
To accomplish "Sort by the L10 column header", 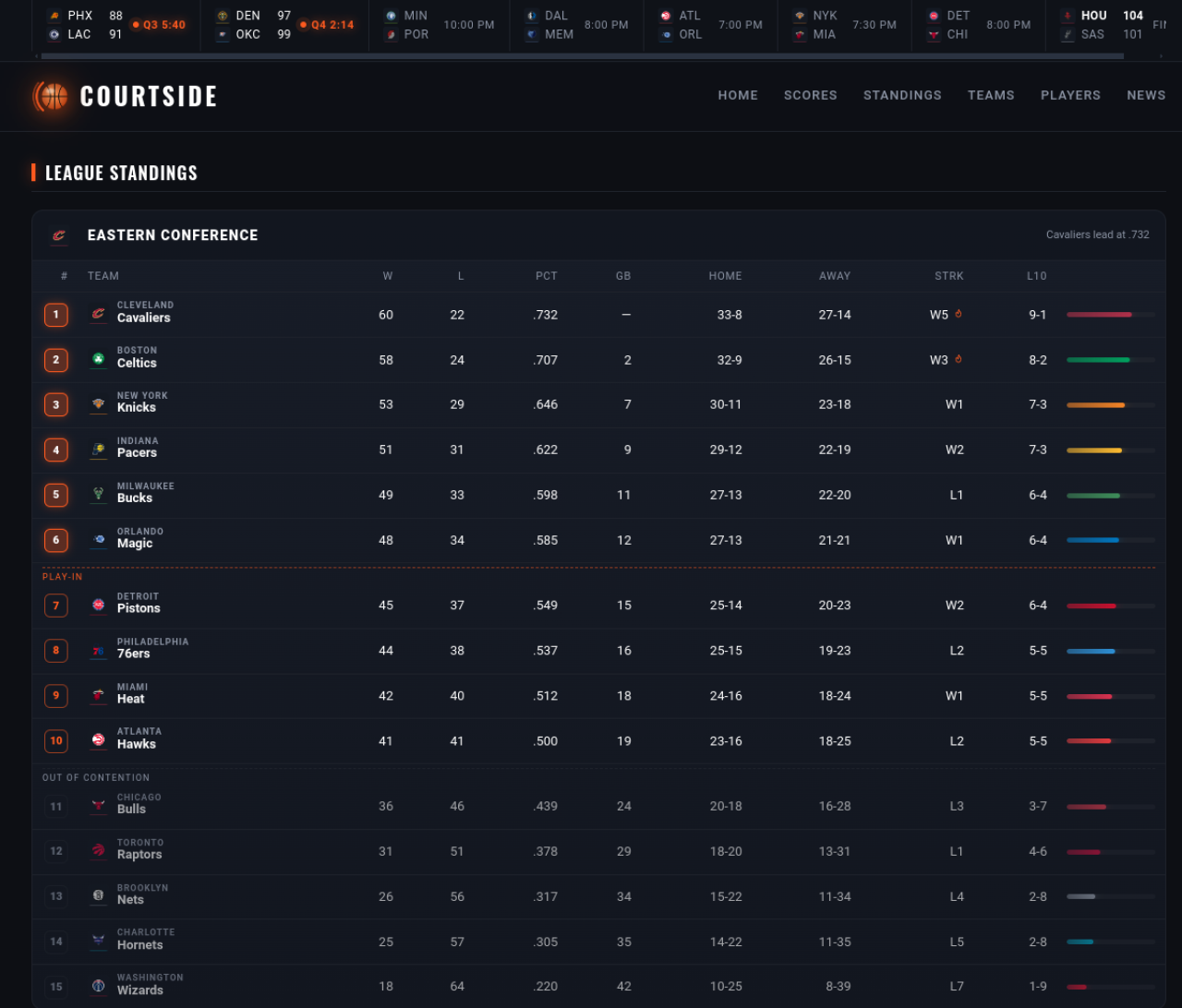I will 1037,276.
